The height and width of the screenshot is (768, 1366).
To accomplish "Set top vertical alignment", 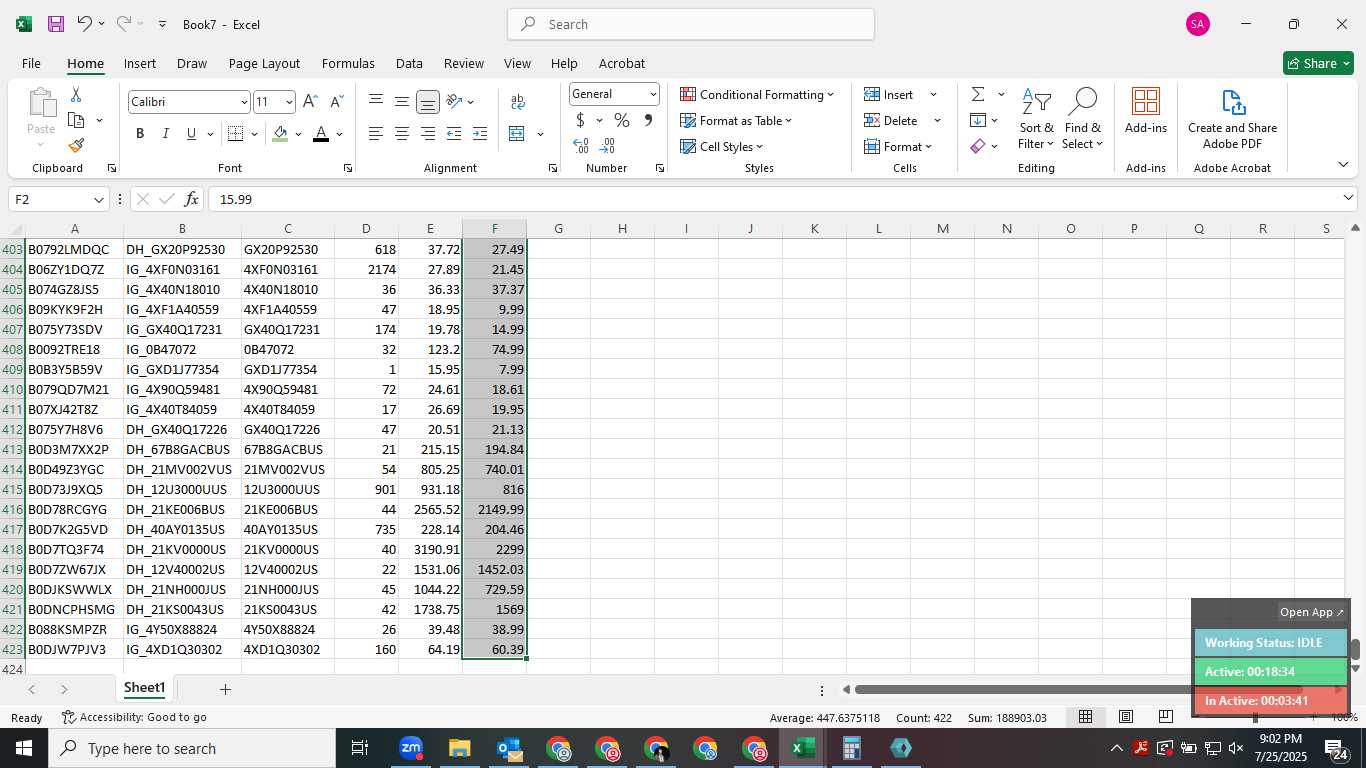I will [376, 102].
